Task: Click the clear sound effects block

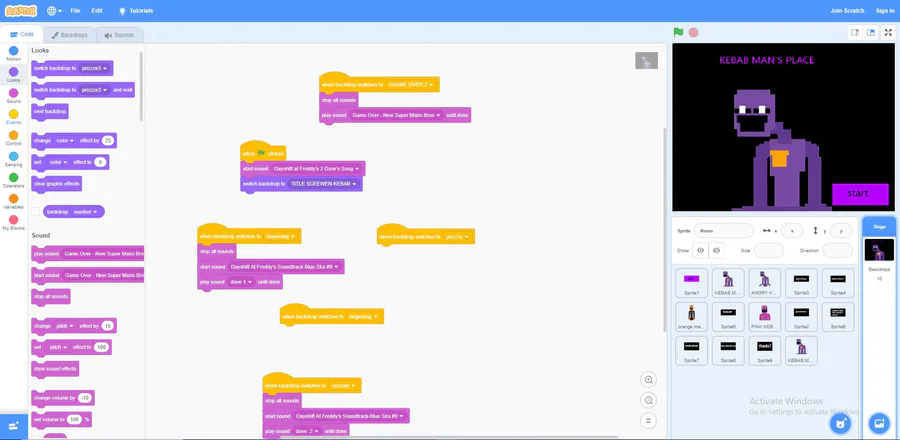Action: (x=55, y=368)
